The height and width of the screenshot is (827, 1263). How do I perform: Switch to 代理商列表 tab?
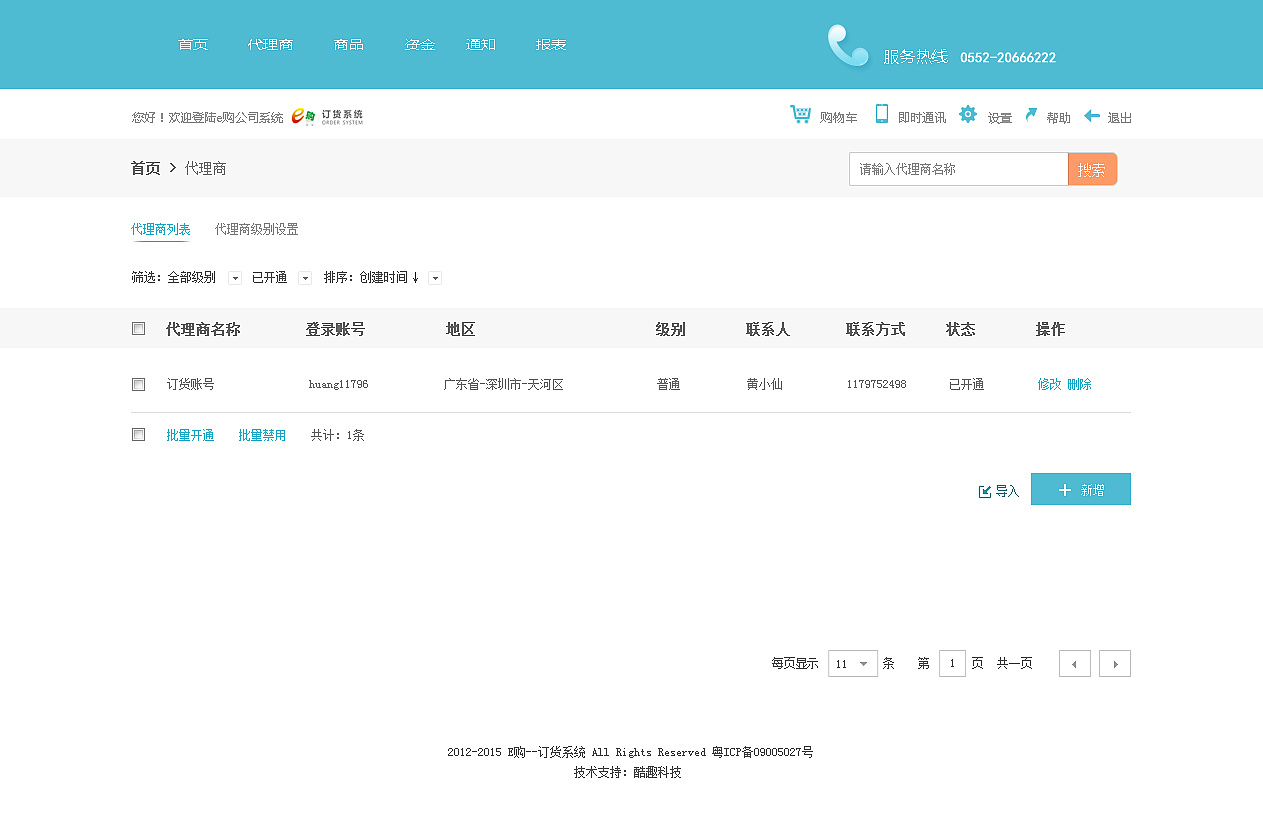click(160, 230)
